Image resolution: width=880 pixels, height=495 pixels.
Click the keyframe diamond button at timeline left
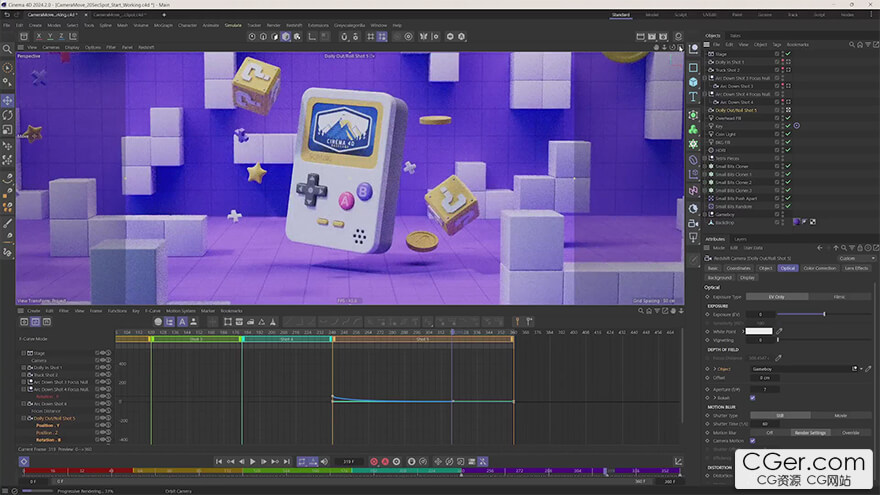coord(24,461)
